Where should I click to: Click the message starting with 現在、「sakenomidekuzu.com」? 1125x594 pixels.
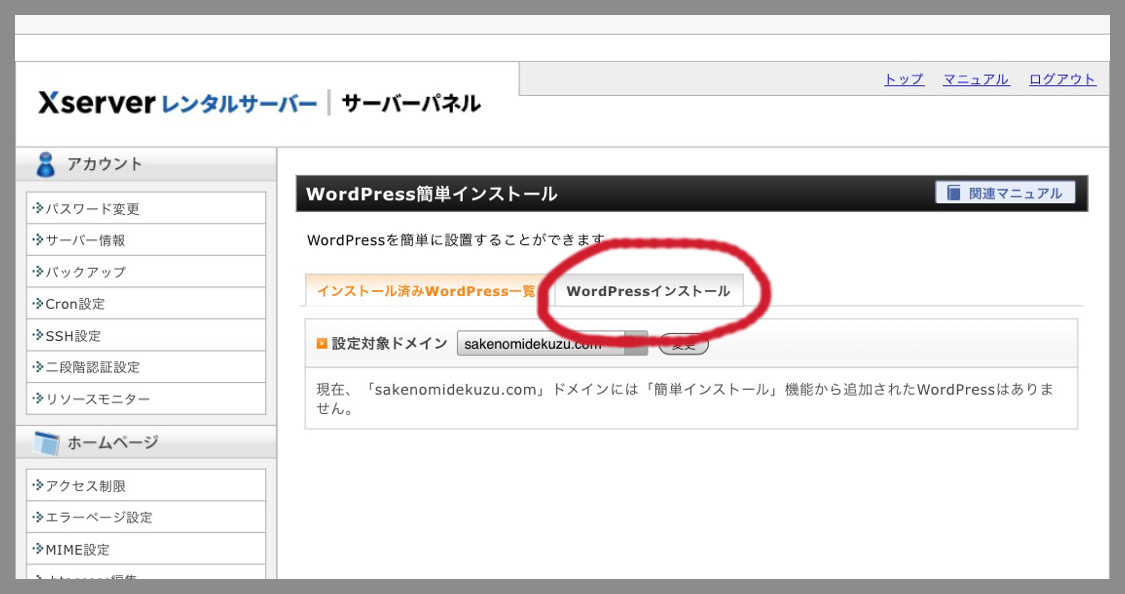[685, 399]
